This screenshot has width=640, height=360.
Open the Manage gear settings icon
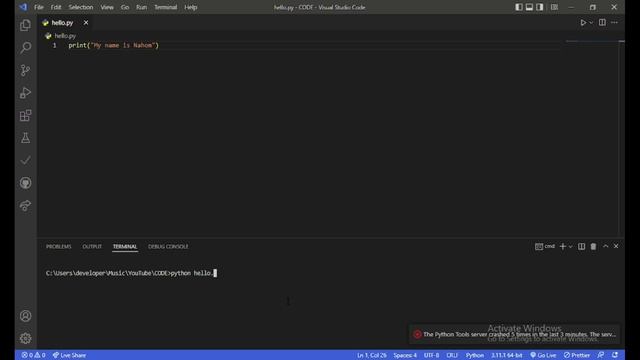(25, 338)
